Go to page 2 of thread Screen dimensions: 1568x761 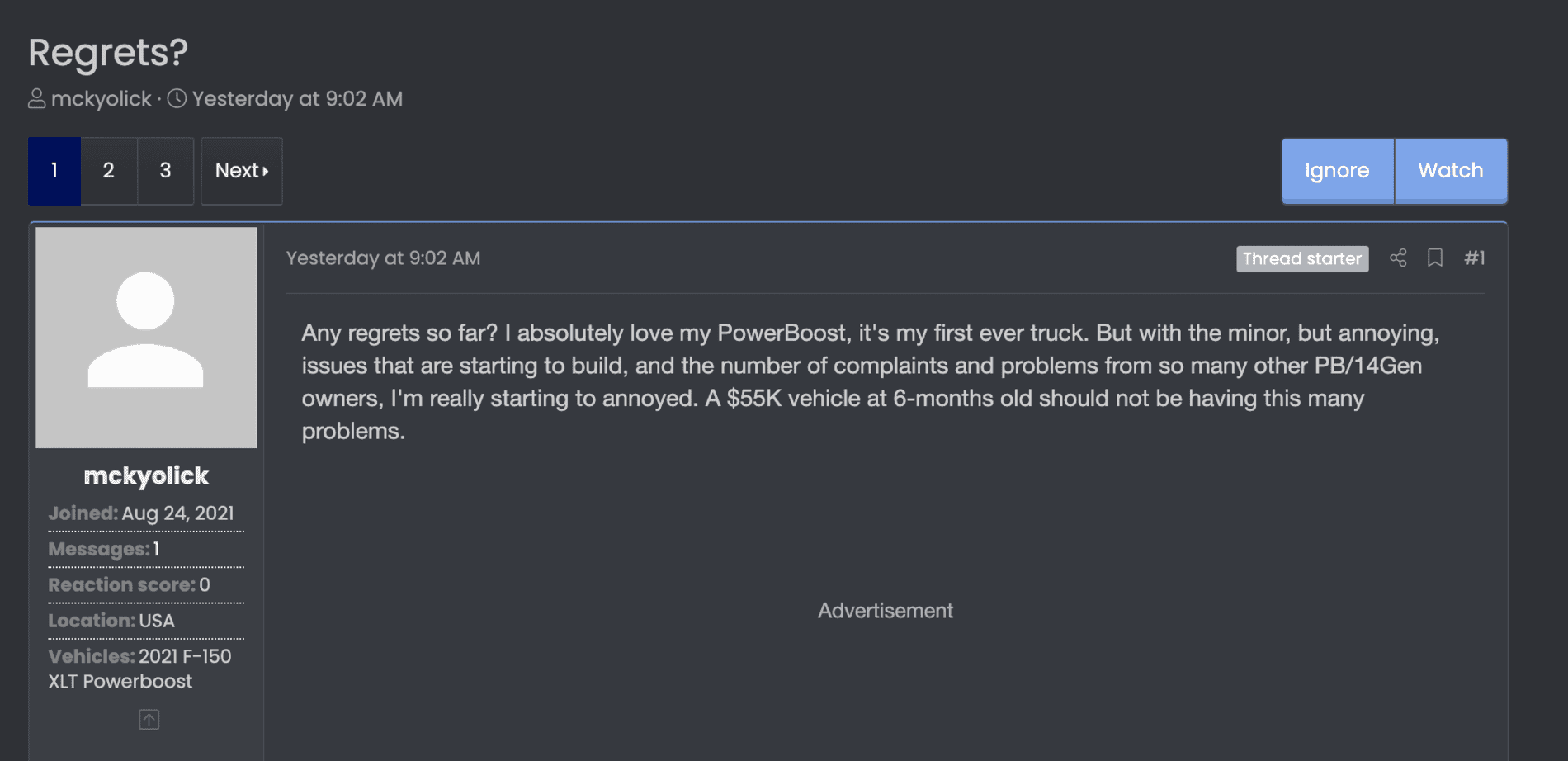pos(108,171)
